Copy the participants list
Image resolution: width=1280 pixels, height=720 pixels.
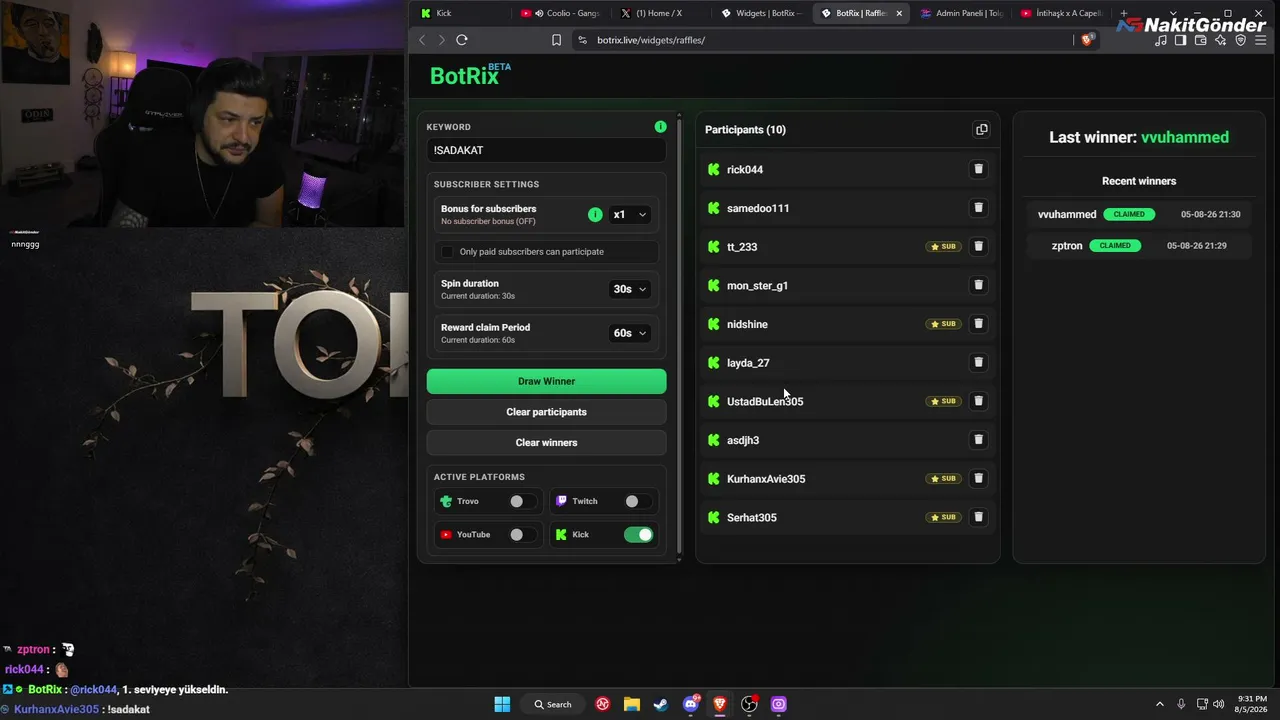981,130
